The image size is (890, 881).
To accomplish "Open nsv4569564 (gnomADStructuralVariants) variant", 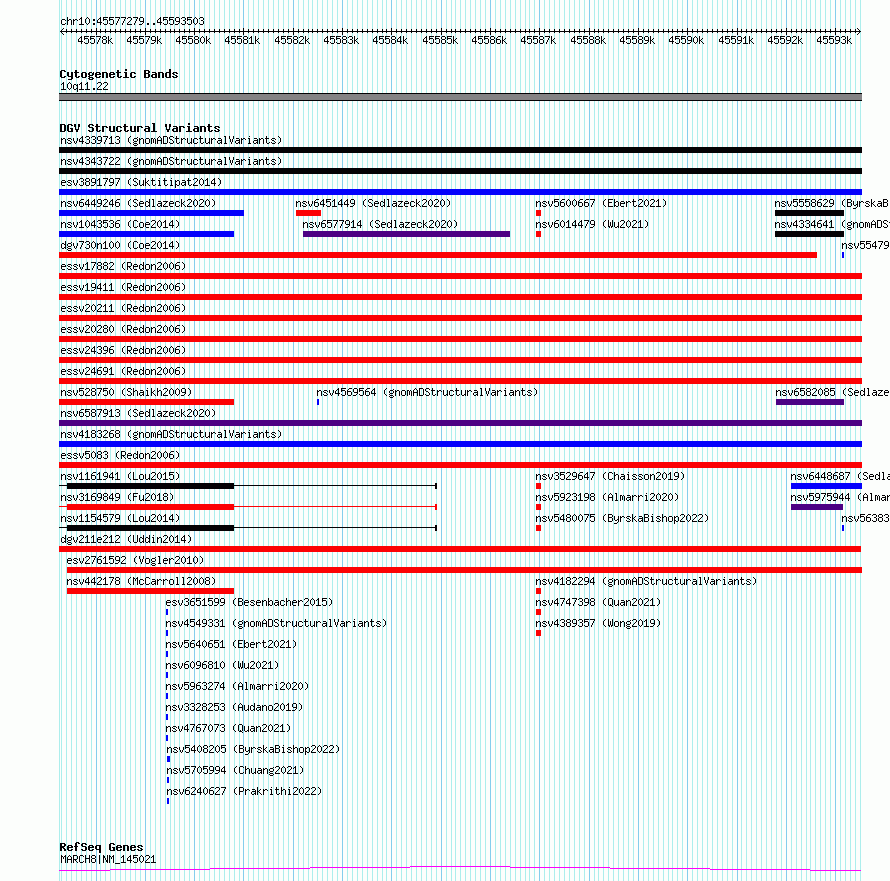I will coord(427,392).
